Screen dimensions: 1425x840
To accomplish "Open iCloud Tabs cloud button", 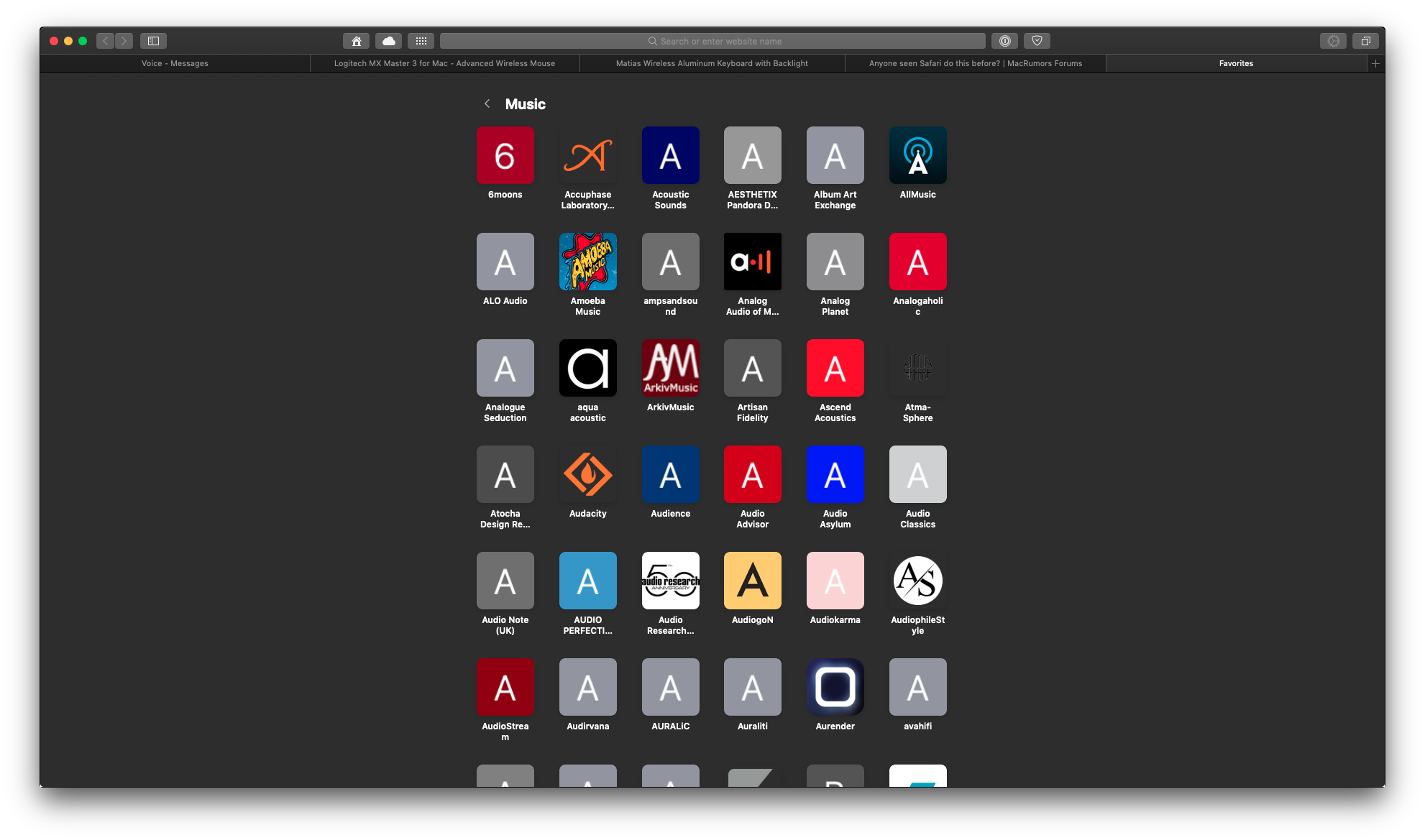I will point(389,41).
